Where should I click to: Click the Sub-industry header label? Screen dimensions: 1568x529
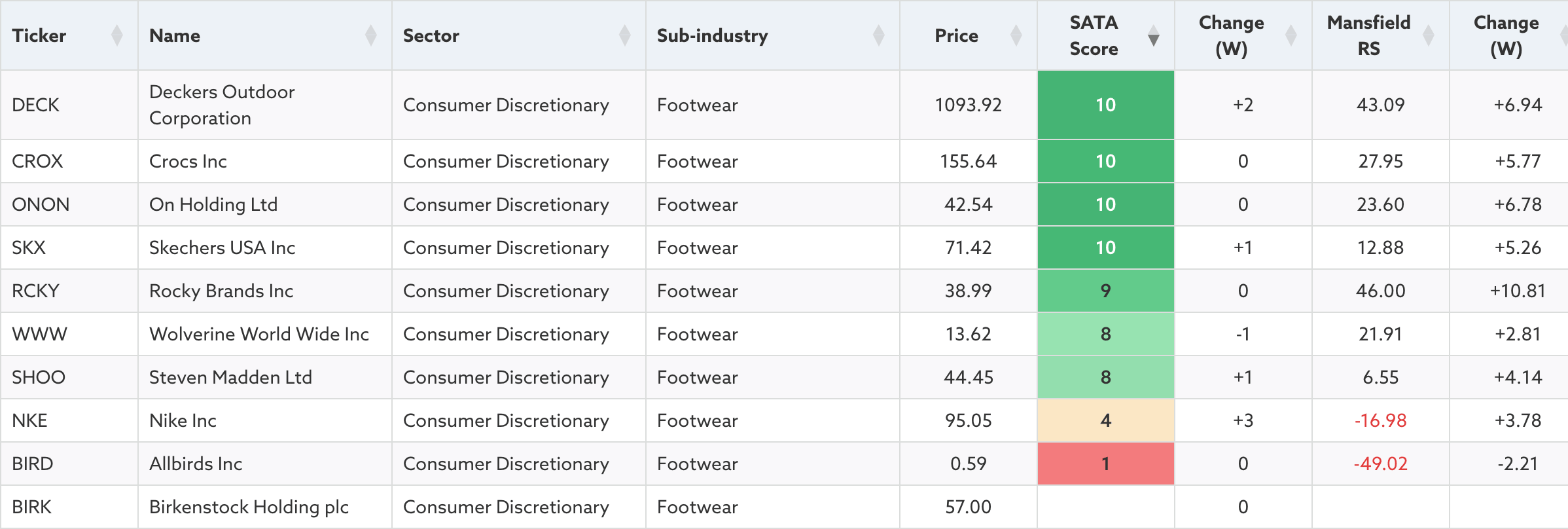(713, 35)
